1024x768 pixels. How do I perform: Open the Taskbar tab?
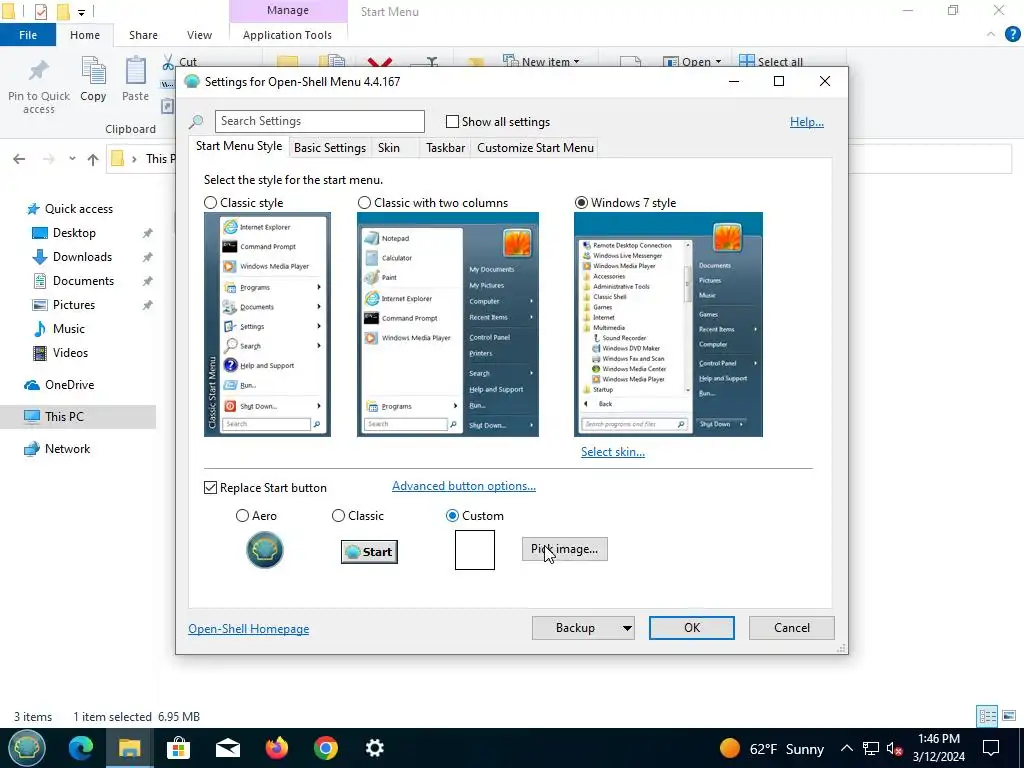click(x=445, y=148)
